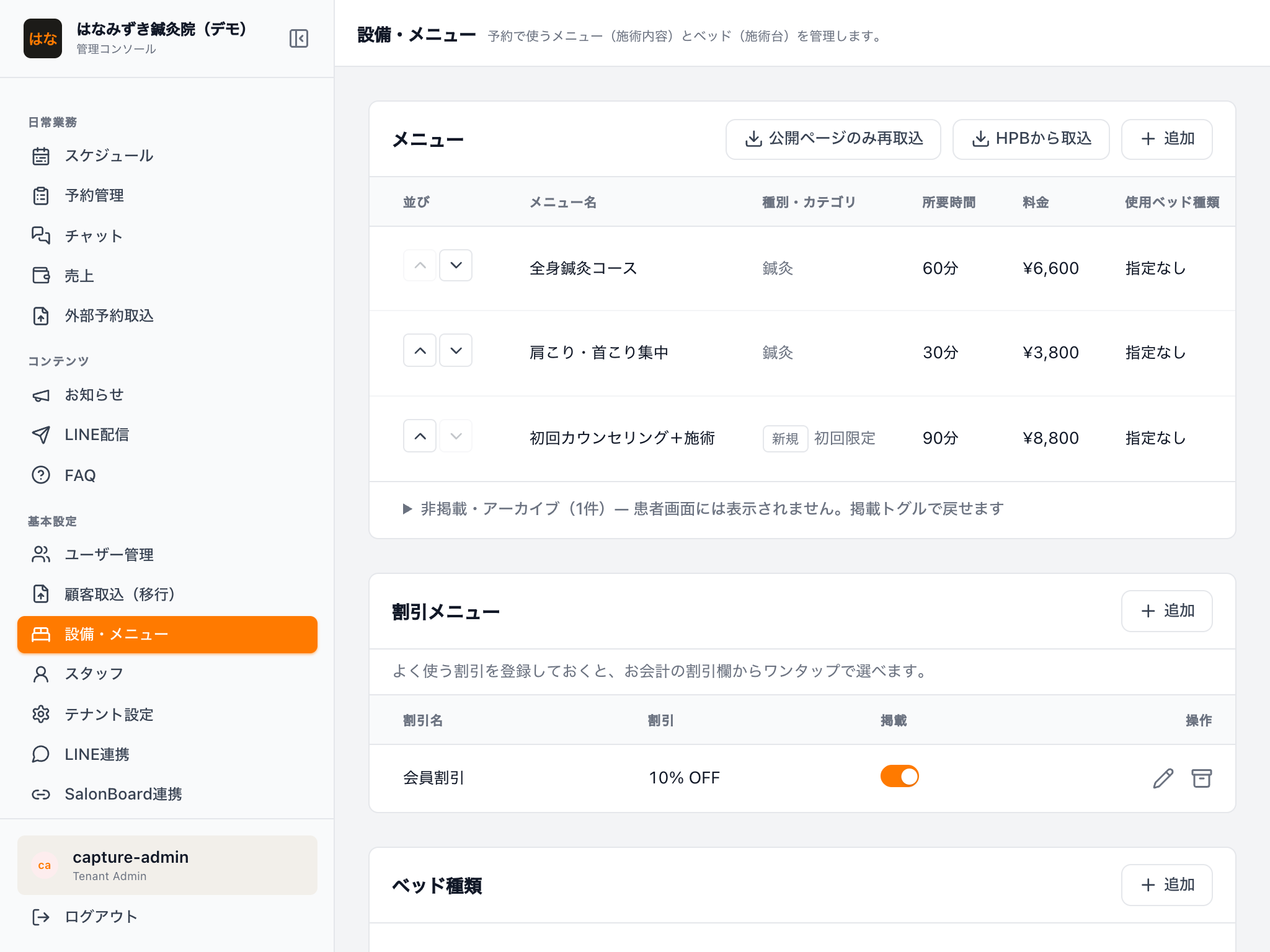Click the capture-admin avatar circle

[45, 865]
